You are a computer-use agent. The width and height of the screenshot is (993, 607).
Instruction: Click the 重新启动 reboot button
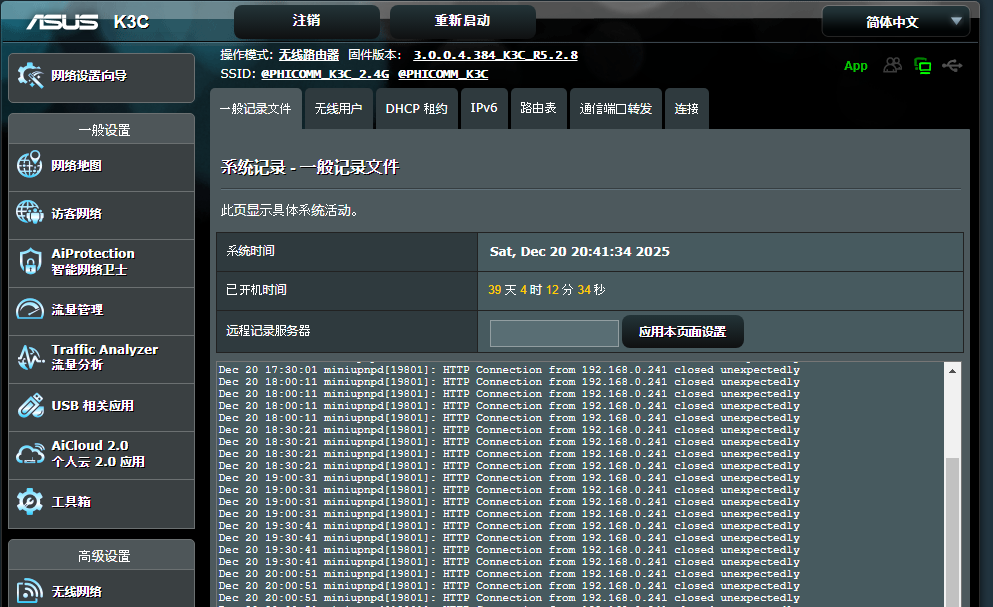click(462, 21)
